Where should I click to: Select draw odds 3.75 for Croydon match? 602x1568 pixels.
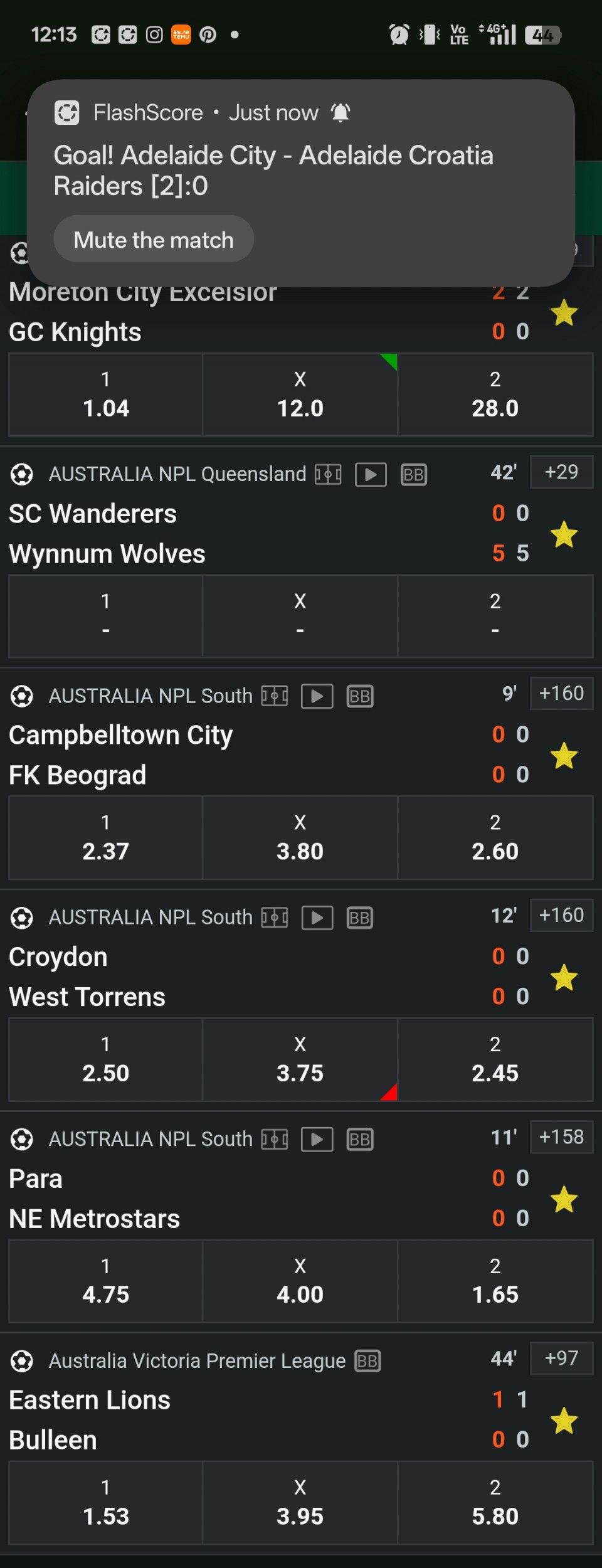(x=300, y=1060)
